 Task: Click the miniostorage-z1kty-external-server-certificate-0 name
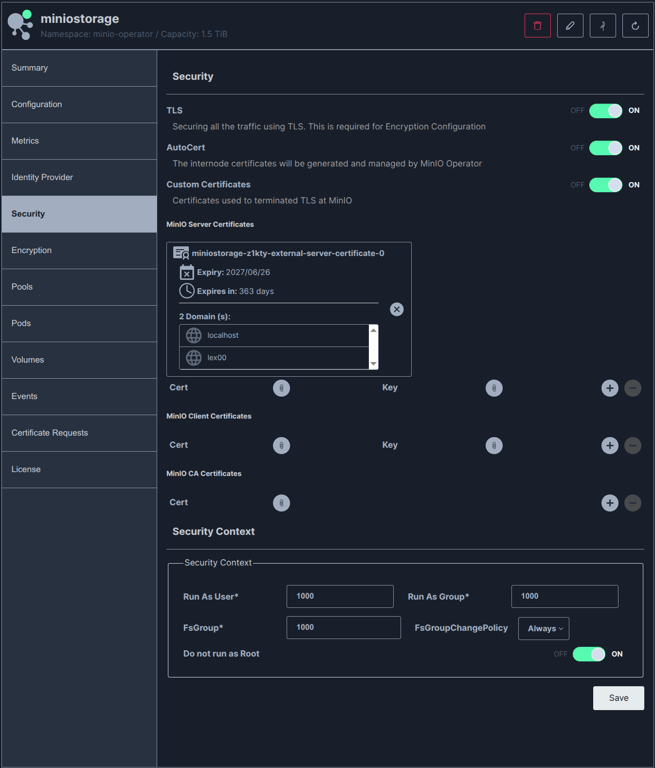(x=288, y=253)
